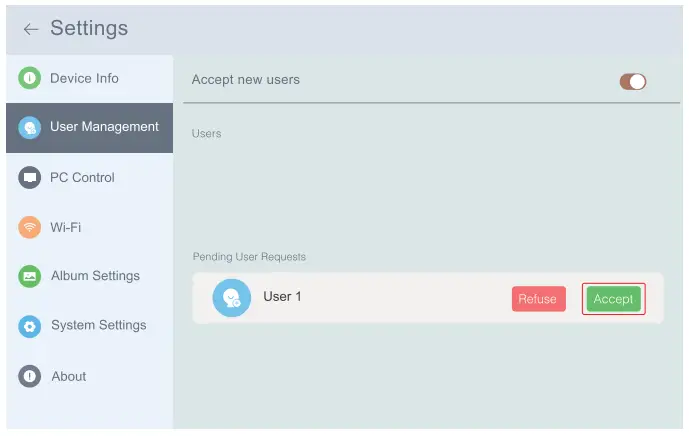
Task: Click the System Settings gear icon
Action: [30, 326]
